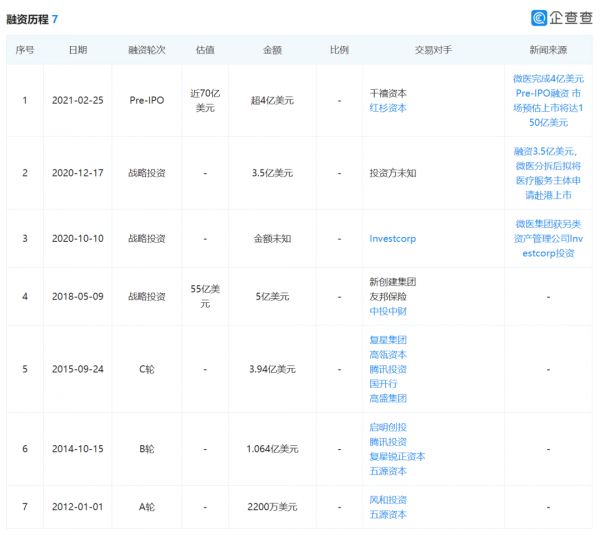Click 五源资本 in the A轮 row
600x535 pixels.
pos(388,514)
